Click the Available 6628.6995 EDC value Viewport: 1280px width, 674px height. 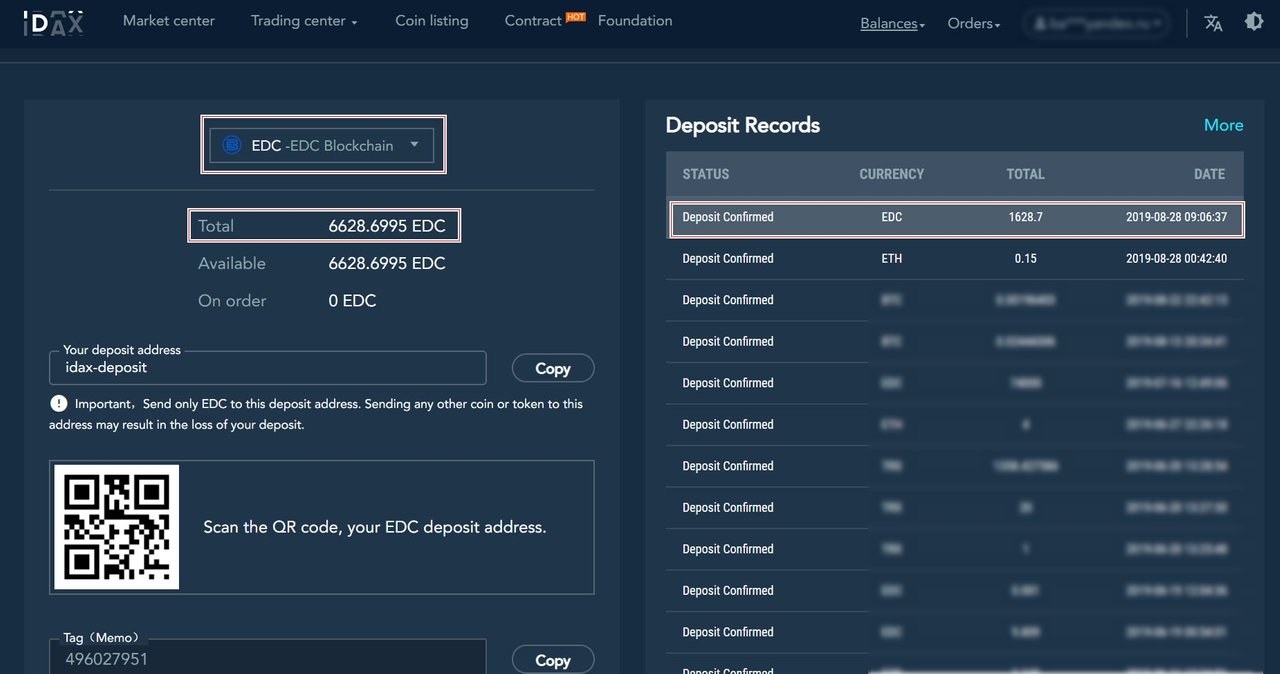point(387,264)
